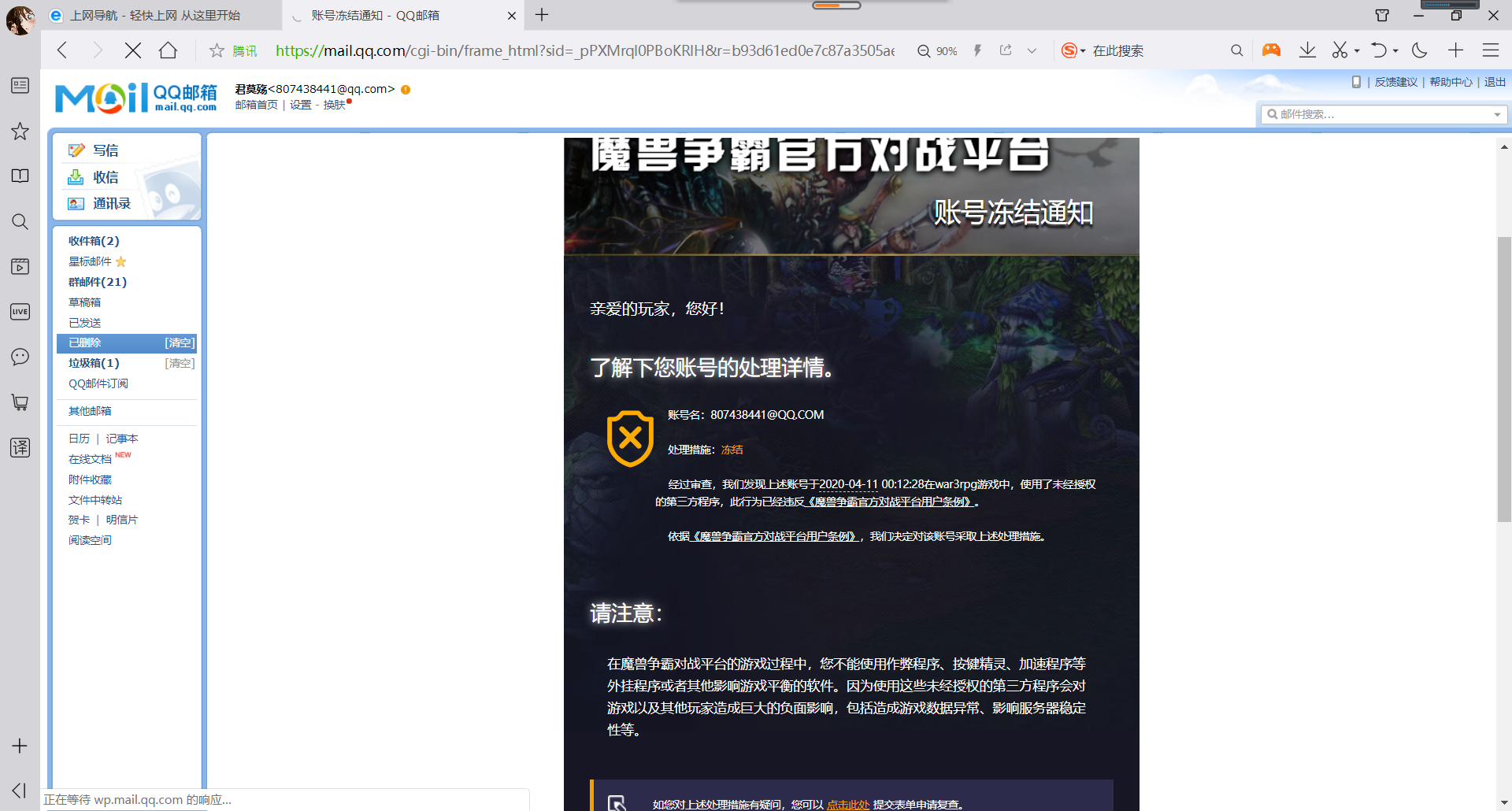Click the scissors screenshot tool icon
The image size is (1512, 811).
(x=1340, y=50)
